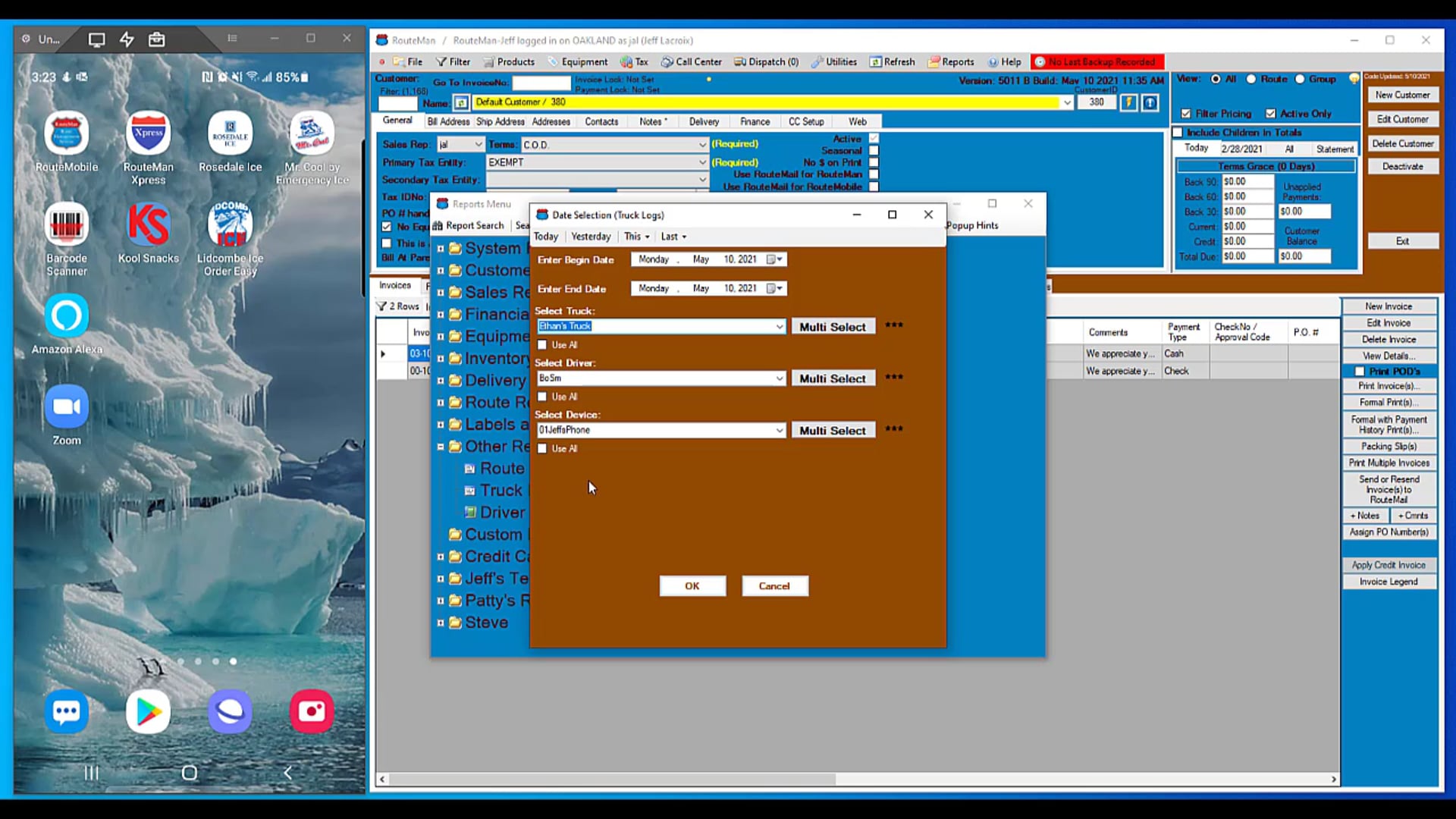Click the Go To InvoiceNo input field

click(541, 83)
